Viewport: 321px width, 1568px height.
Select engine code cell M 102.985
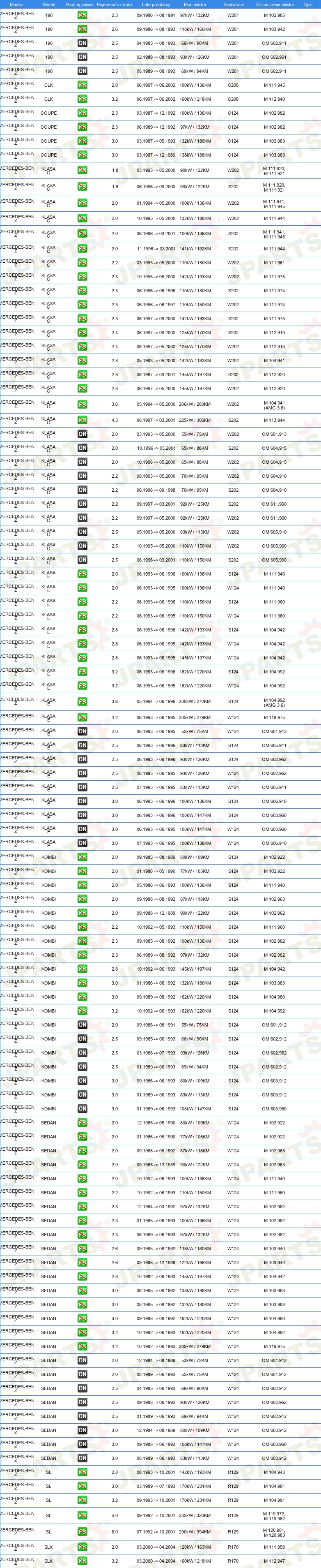pos(274,15)
